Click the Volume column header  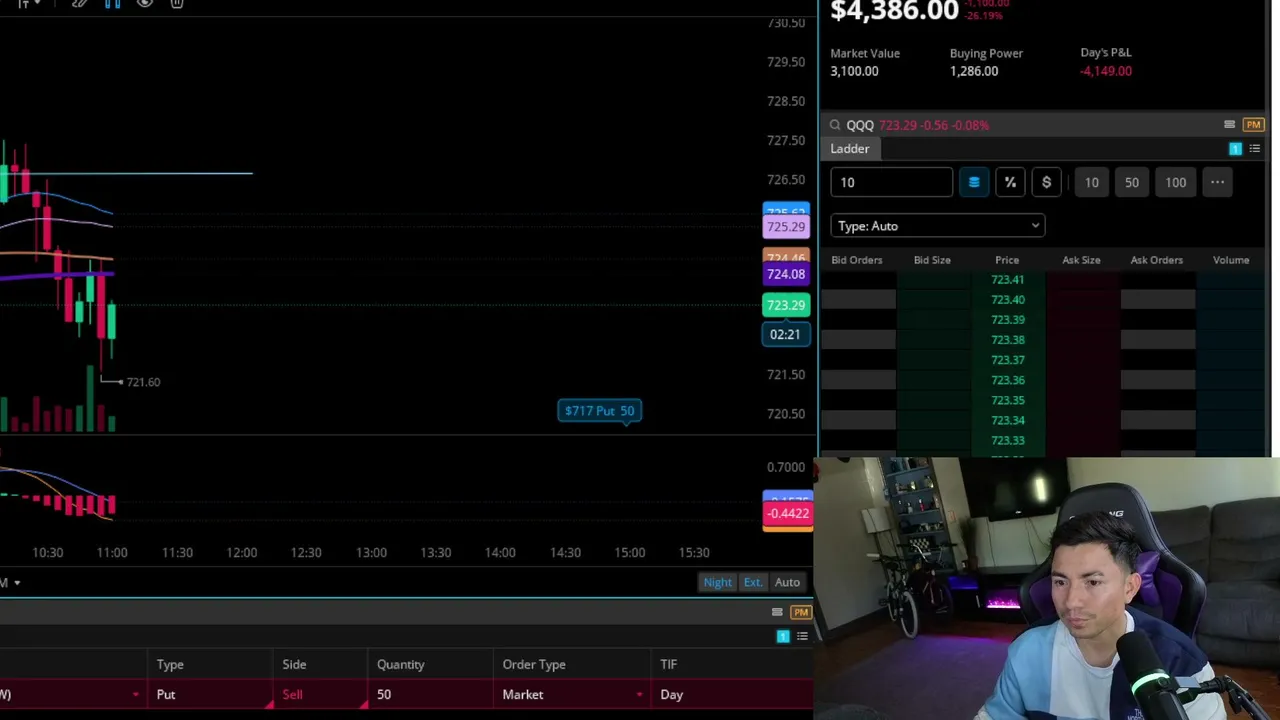(1231, 260)
